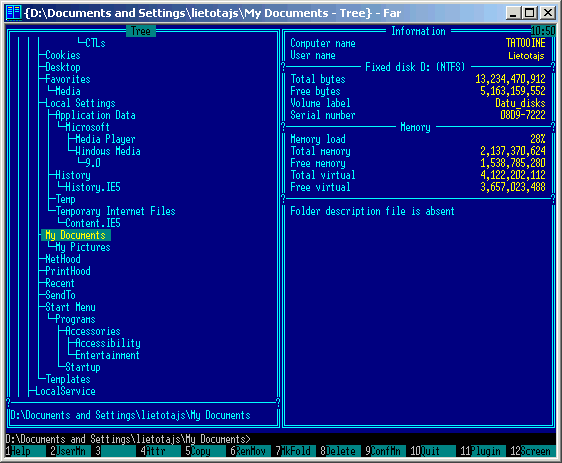Click the volume label Datu_disks
Image resolution: width=562 pixels, height=463 pixels.
[x=520, y=103]
